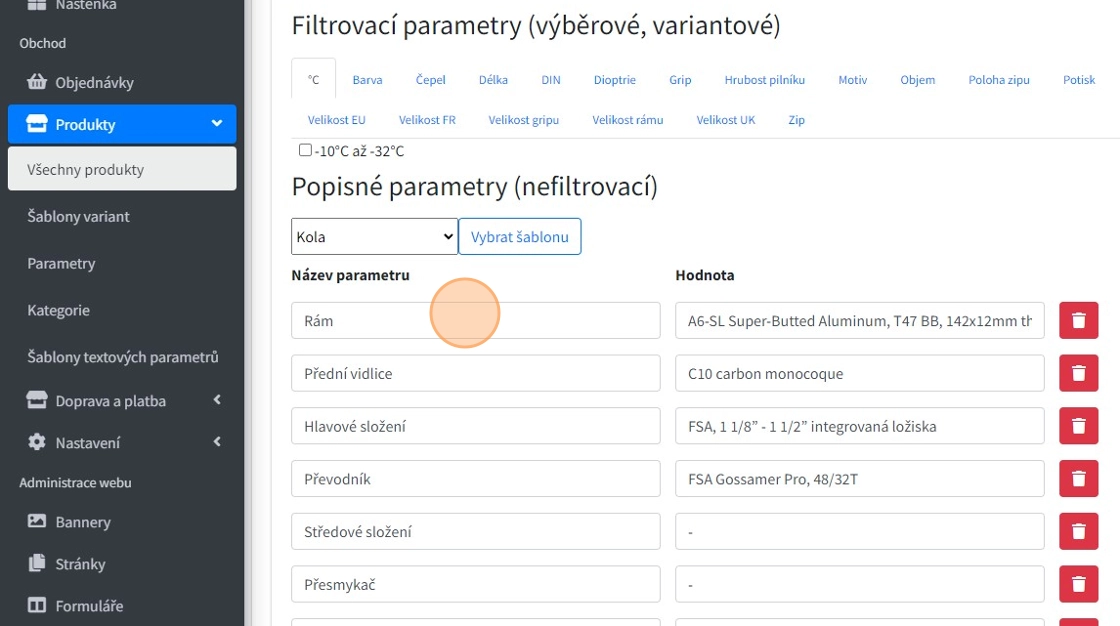Click the Vybrat šablonu button
Screen dimensions: 1120x626
[519, 237]
